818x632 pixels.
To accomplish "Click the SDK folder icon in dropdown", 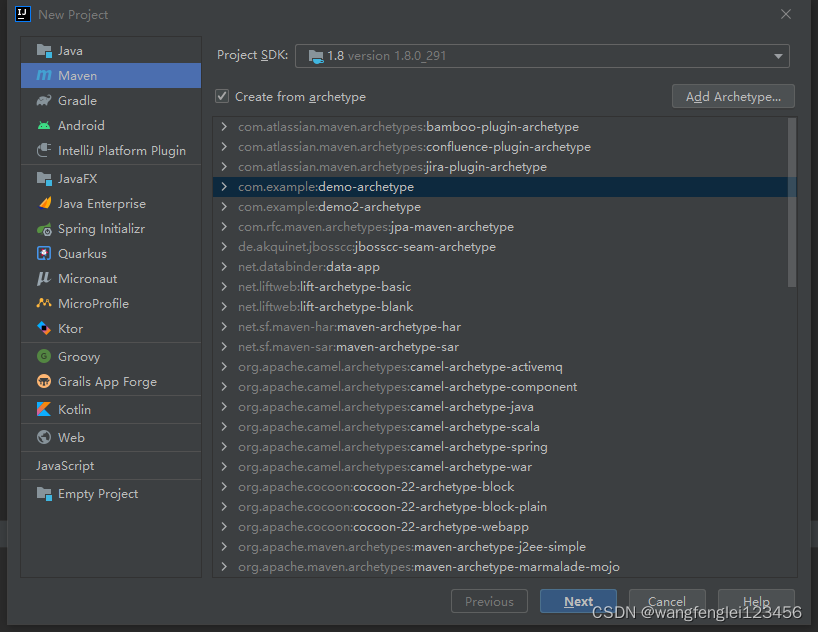I will point(316,56).
